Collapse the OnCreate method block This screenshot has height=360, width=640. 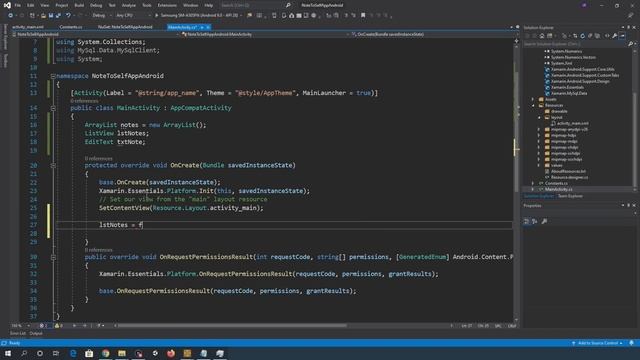53,166
